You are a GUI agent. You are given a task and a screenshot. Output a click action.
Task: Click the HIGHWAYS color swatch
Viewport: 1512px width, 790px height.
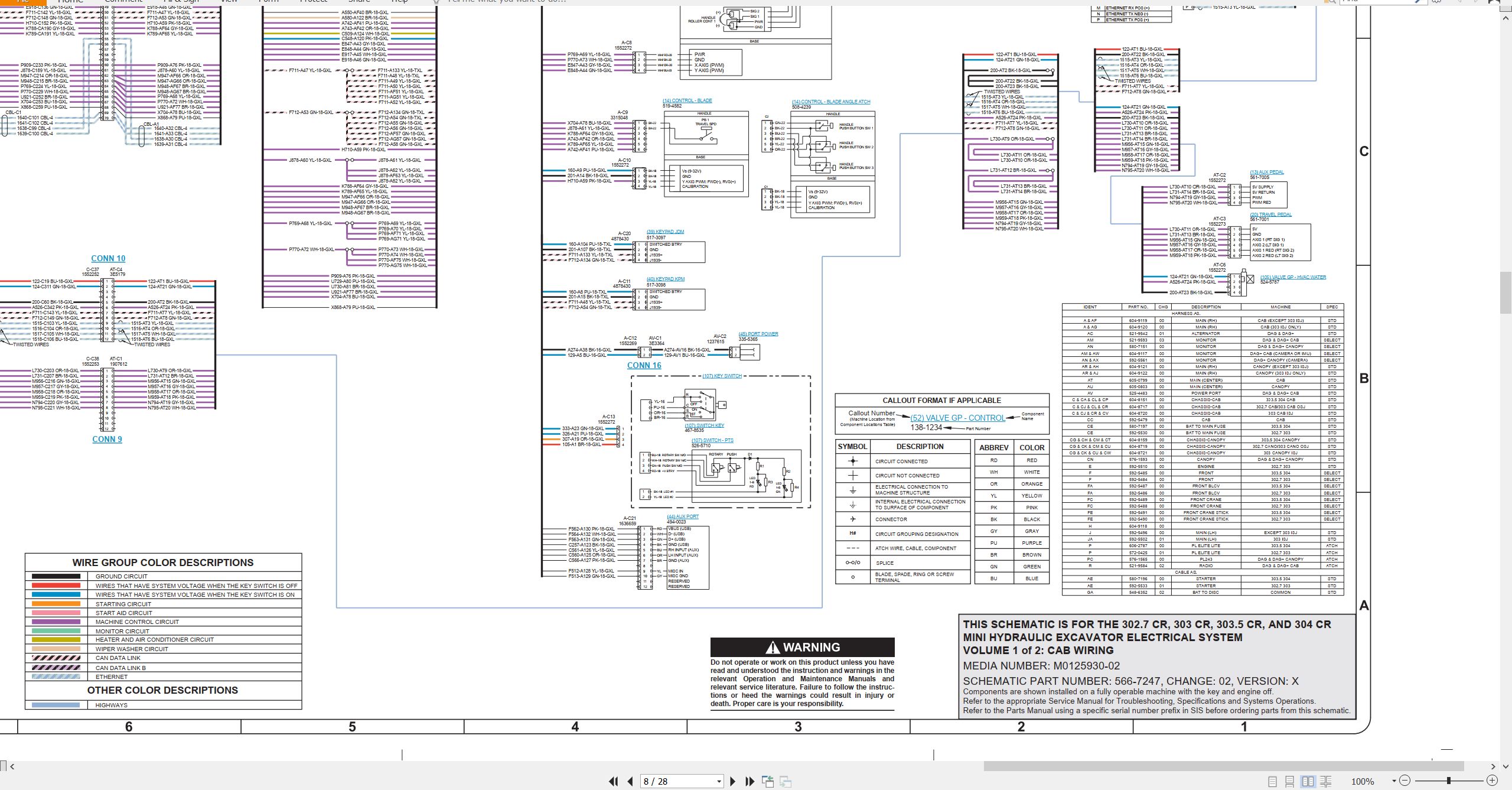[56, 705]
